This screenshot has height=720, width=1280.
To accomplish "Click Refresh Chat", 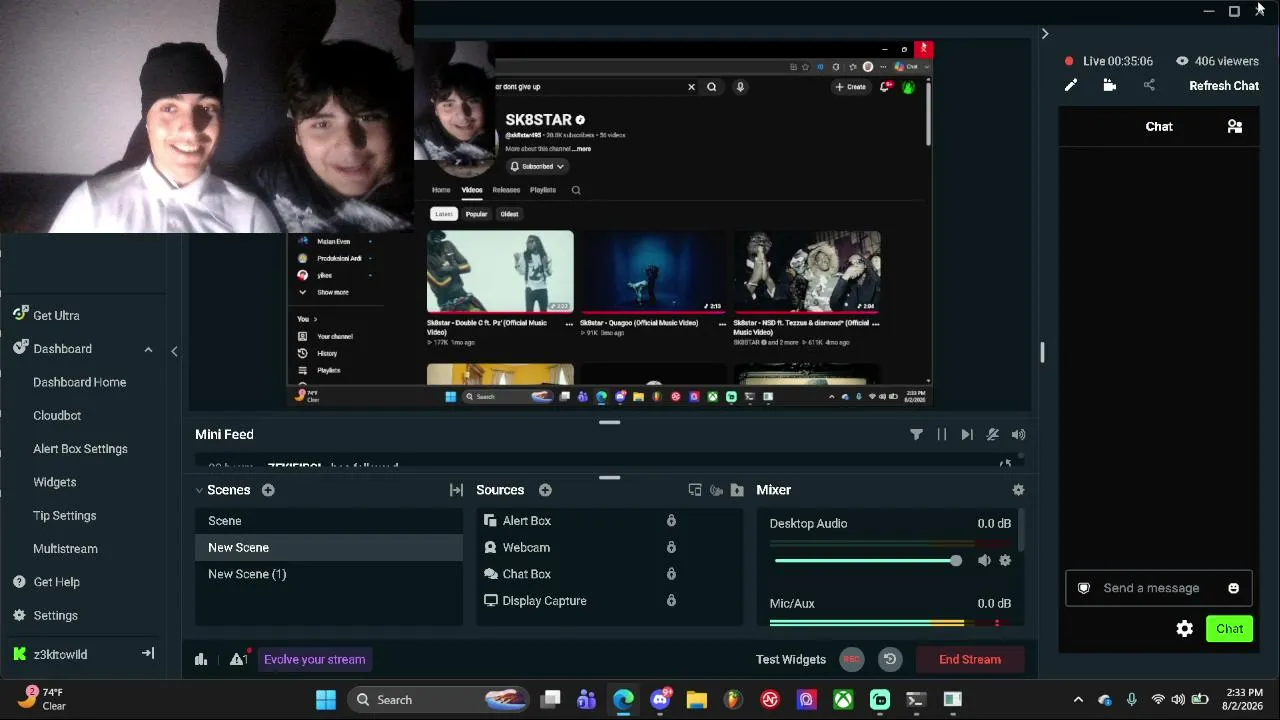I will pyautogui.click(x=1224, y=86).
